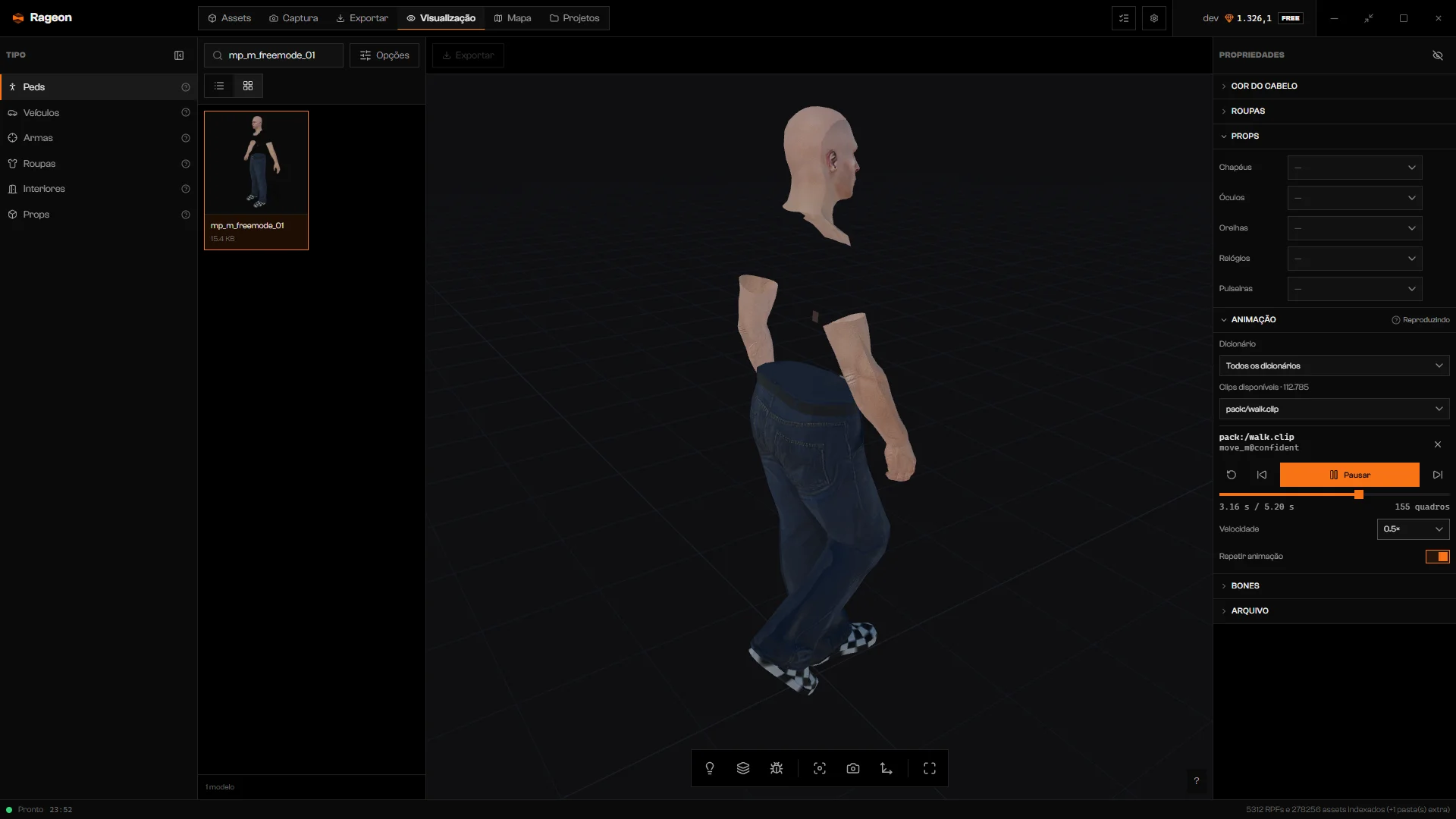Click the Pausar animation button

coord(1349,475)
